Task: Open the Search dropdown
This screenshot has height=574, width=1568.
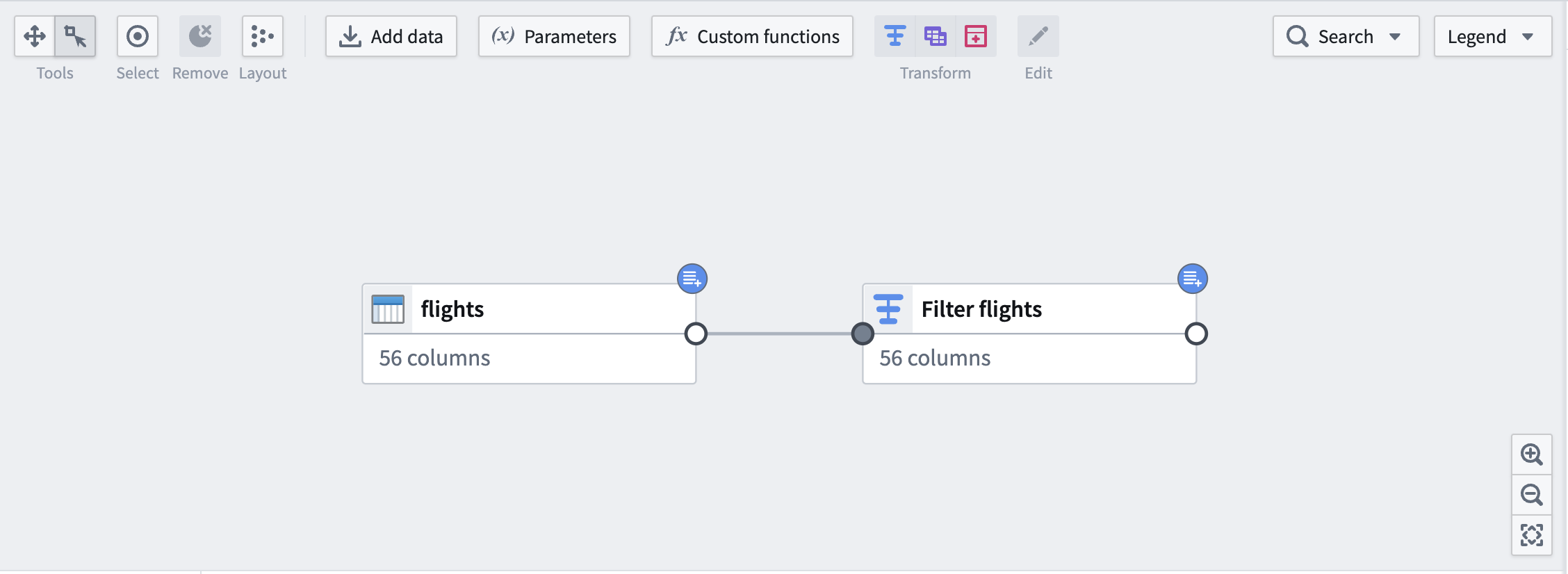Action: click(x=1346, y=36)
